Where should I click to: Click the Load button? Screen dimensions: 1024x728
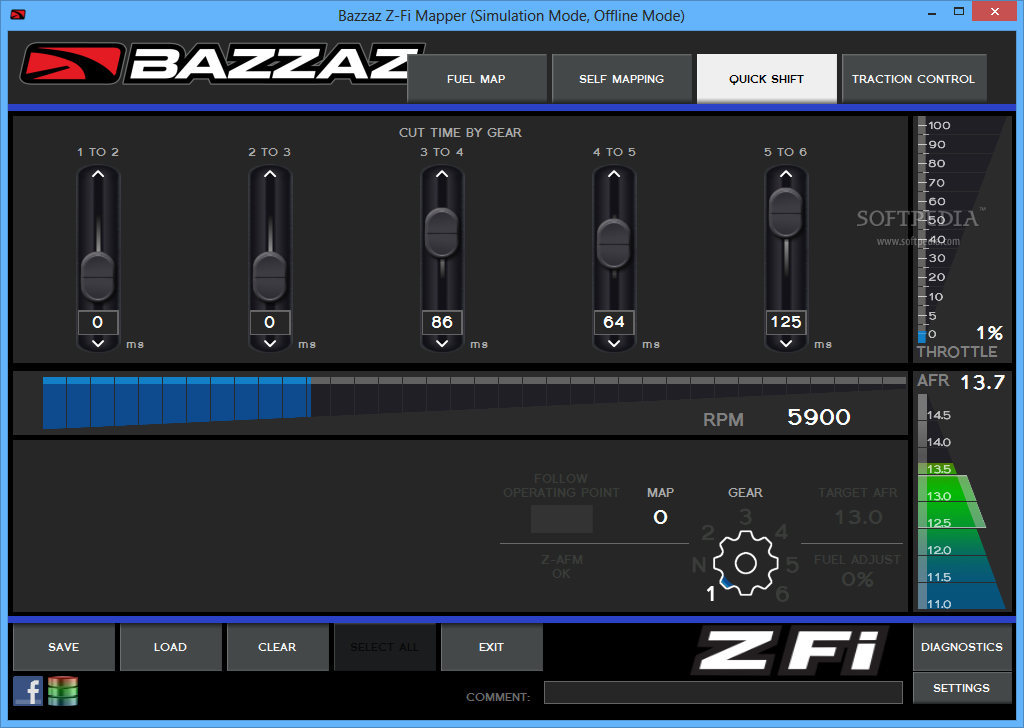point(170,647)
